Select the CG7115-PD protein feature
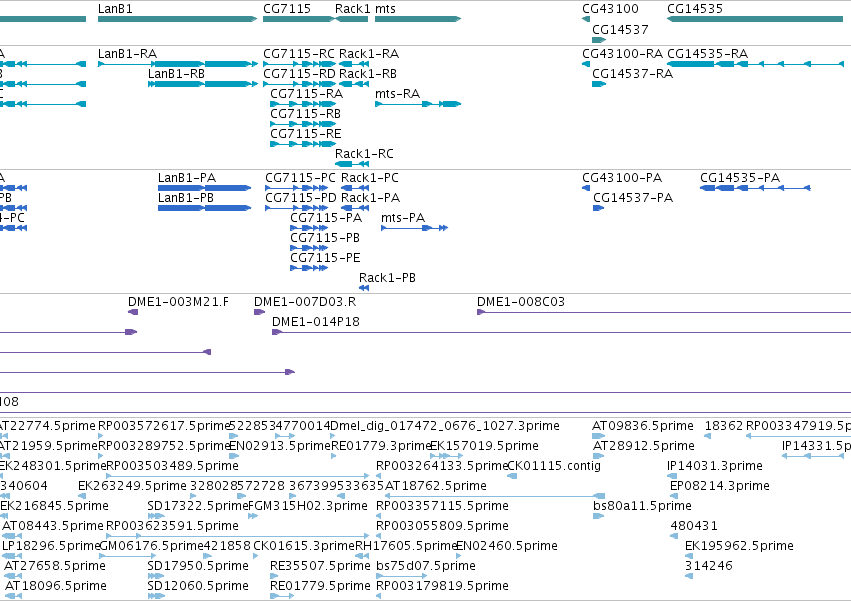Screen dimensions: 851x601 pos(296,208)
